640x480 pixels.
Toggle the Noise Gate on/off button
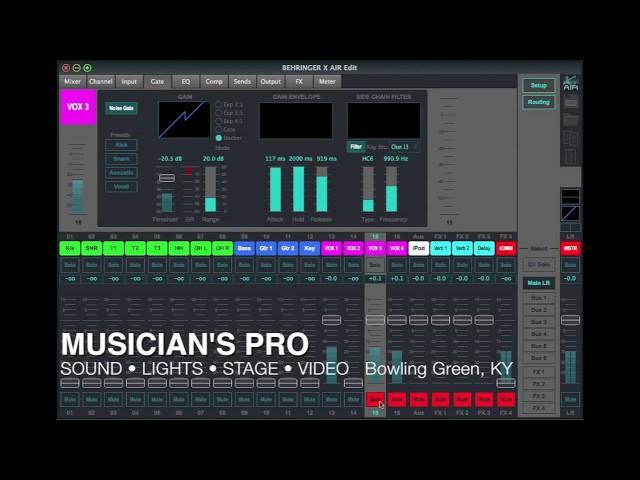[x=121, y=108]
